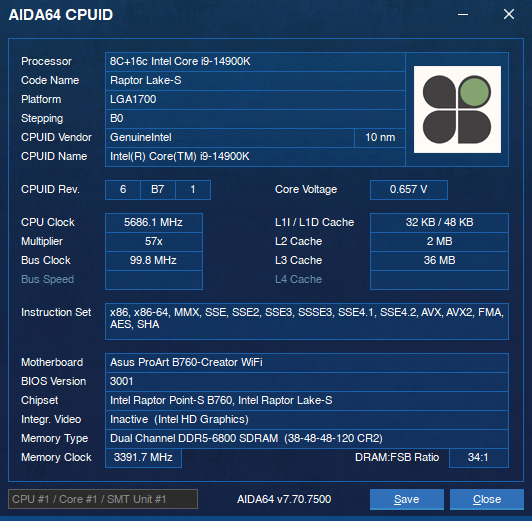Click the processor logo image
The width and height of the screenshot is (532, 521).
457,110
